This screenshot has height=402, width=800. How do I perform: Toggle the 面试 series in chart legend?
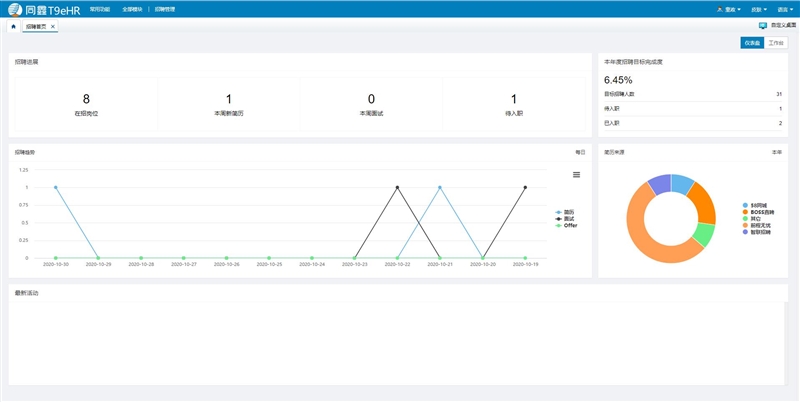point(567,218)
